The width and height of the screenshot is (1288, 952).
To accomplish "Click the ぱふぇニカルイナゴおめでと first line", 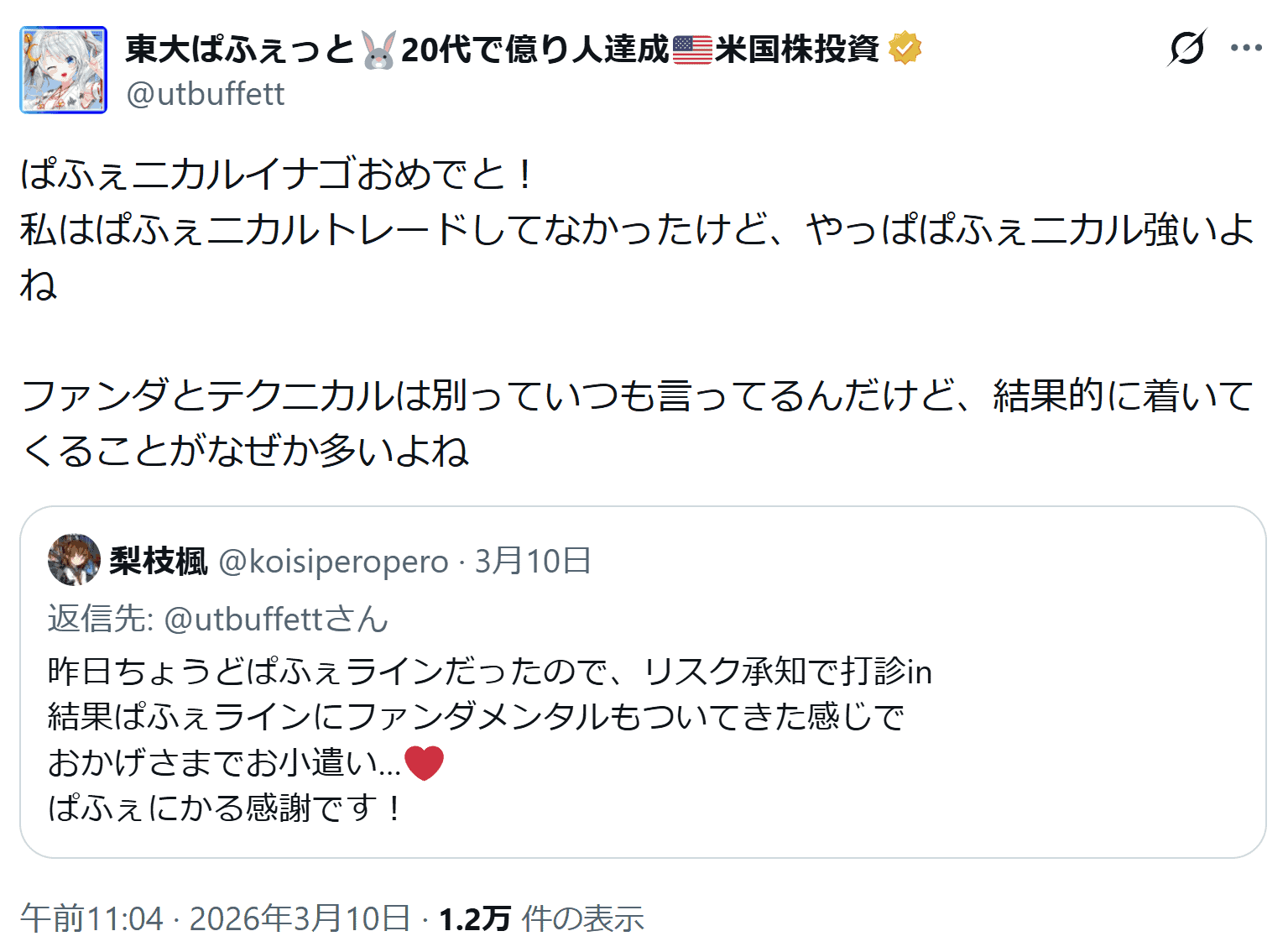I will coord(277,175).
